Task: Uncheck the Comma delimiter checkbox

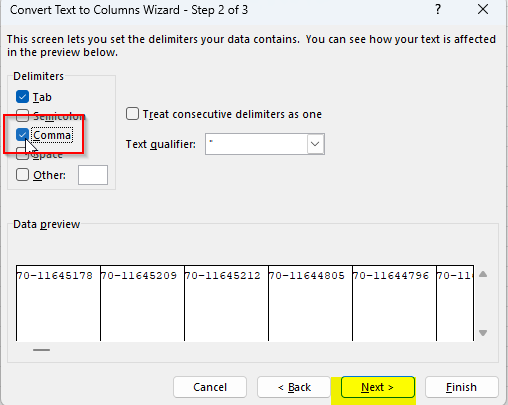Action: [22, 135]
